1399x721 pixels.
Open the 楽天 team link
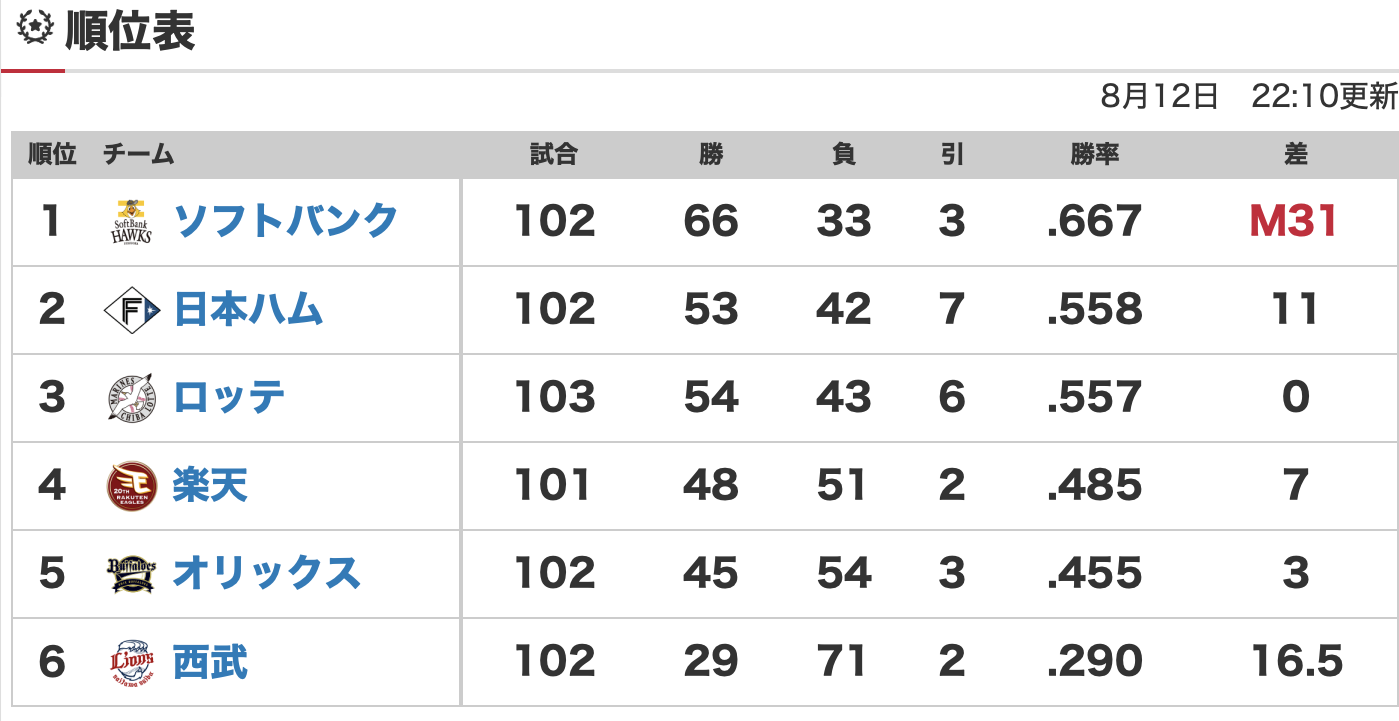(x=210, y=485)
